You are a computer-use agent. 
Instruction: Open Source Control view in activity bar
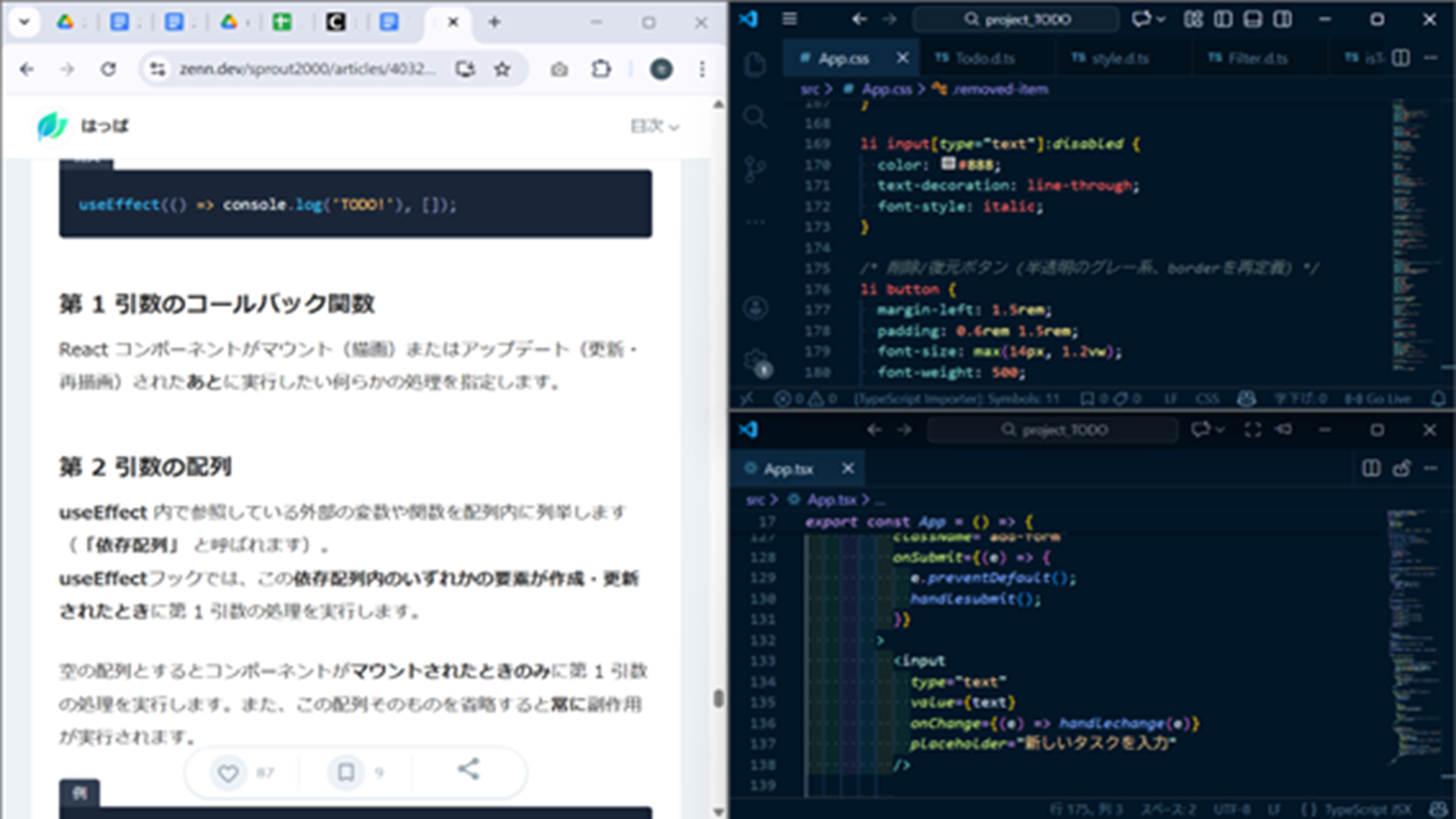click(x=755, y=168)
